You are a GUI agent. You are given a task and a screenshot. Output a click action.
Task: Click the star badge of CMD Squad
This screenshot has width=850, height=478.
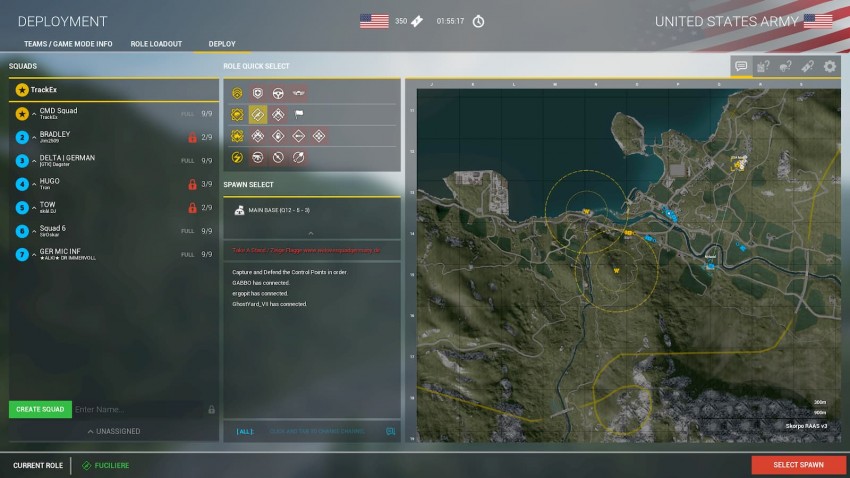[x=22, y=114]
